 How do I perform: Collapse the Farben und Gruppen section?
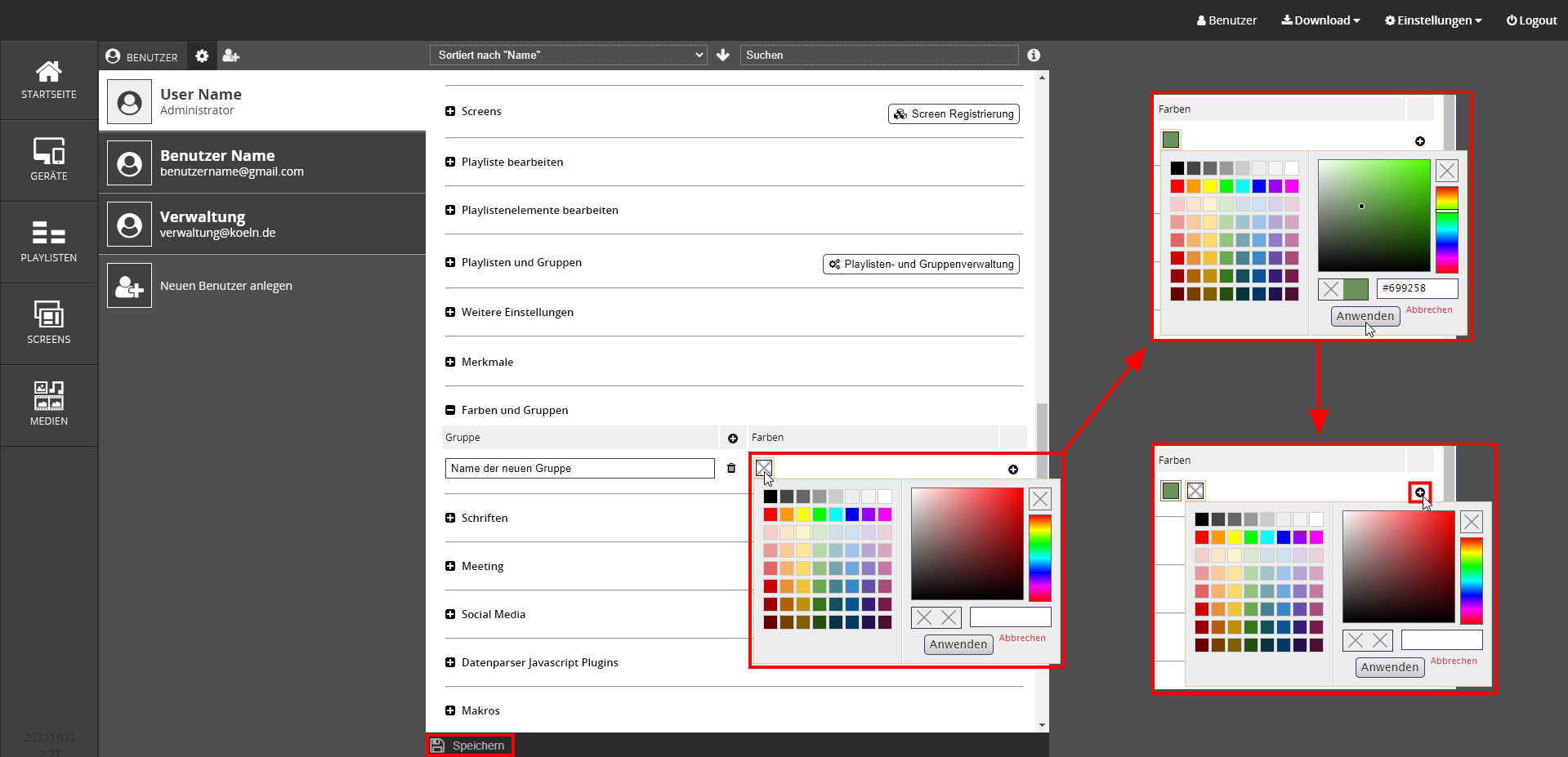click(x=450, y=411)
